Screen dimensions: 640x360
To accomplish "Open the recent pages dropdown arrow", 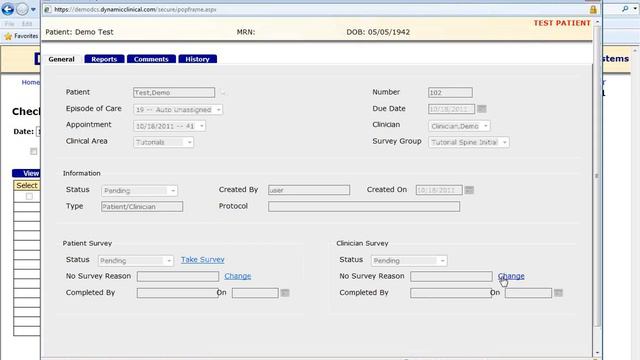I will pyautogui.click(x=33, y=9).
